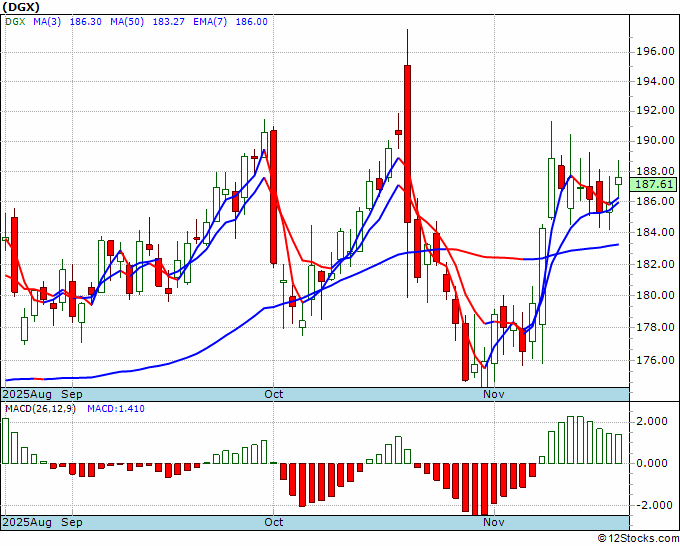
Task: Click the MACD:1.410 value label
Action: coord(116,409)
